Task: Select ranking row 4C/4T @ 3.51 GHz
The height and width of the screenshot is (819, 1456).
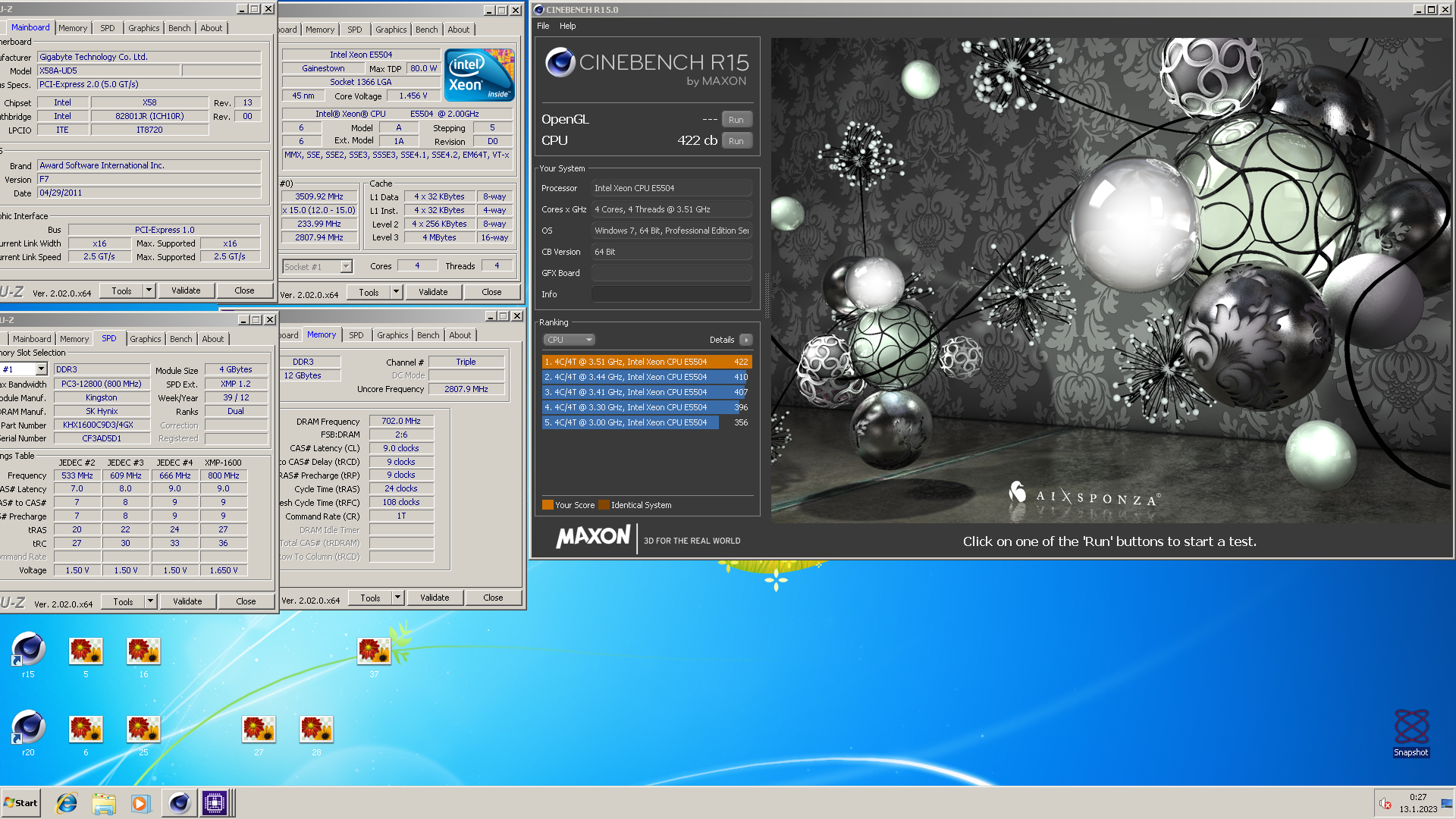Action: click(x=647, y=362)
